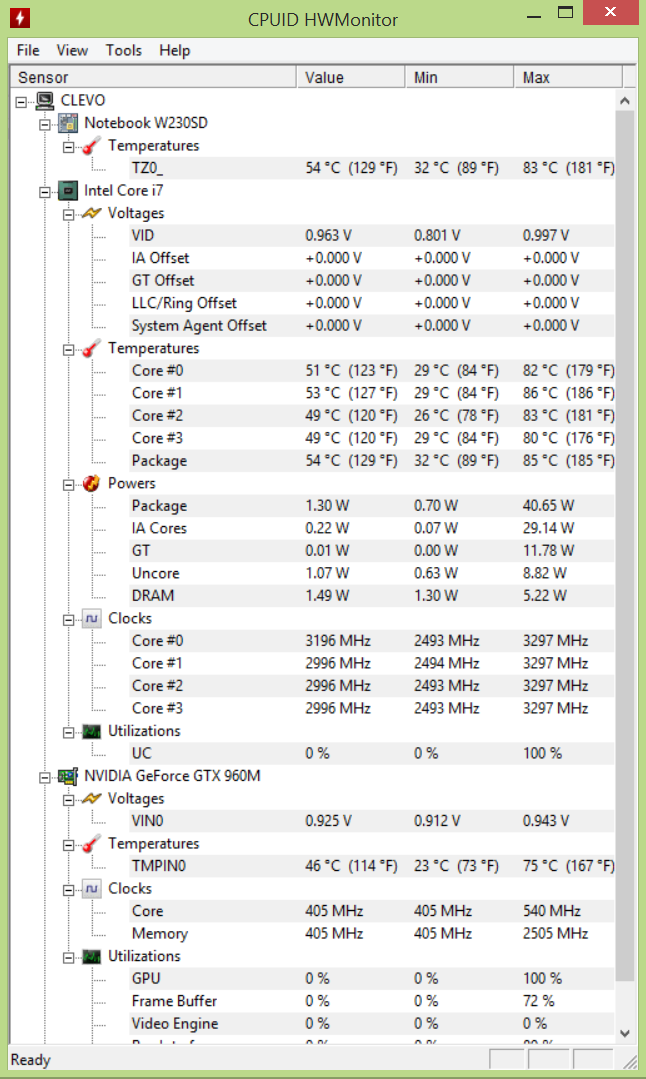Select the Frame Buffer utilization row
The height and width of the screenshot is (1079, 646).
372,1001
